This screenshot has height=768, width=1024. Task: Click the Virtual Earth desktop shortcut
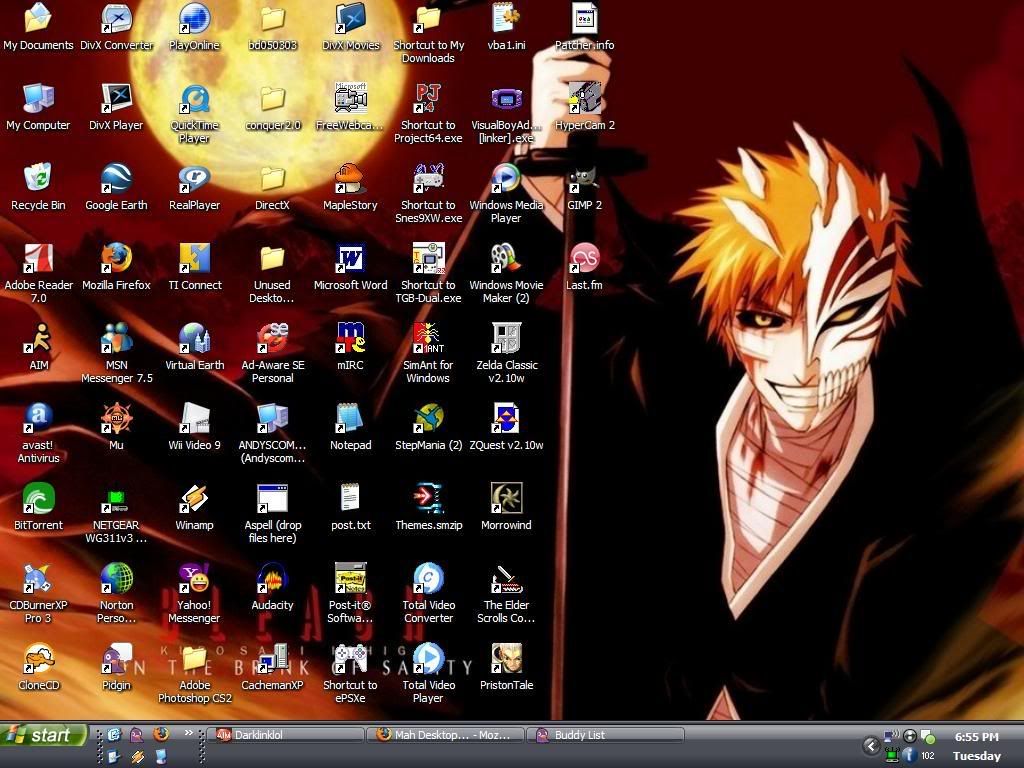click(x=194, y=347)
